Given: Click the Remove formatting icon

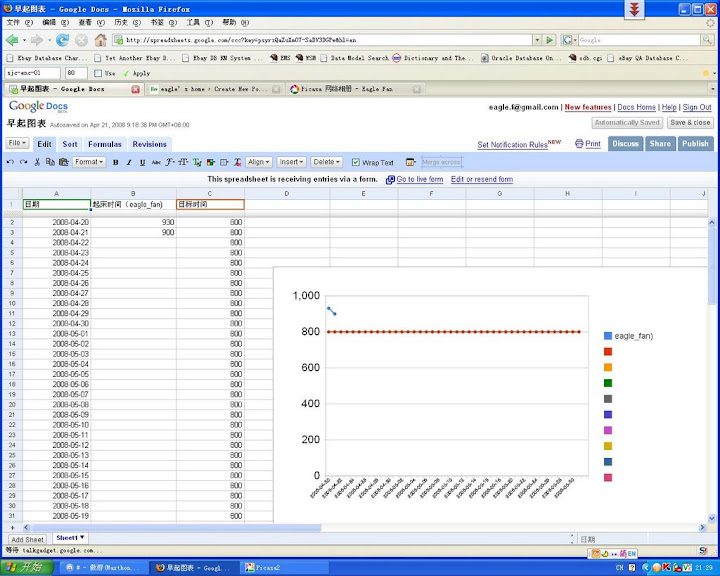Looking at the screenshot, I should click(x=237, y=163).
